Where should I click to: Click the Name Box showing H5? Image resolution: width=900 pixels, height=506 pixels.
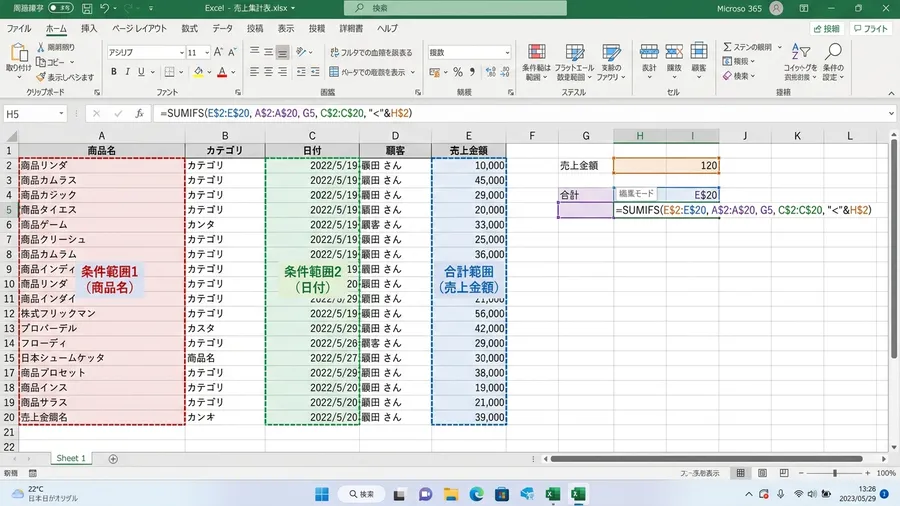pos(34,114)
